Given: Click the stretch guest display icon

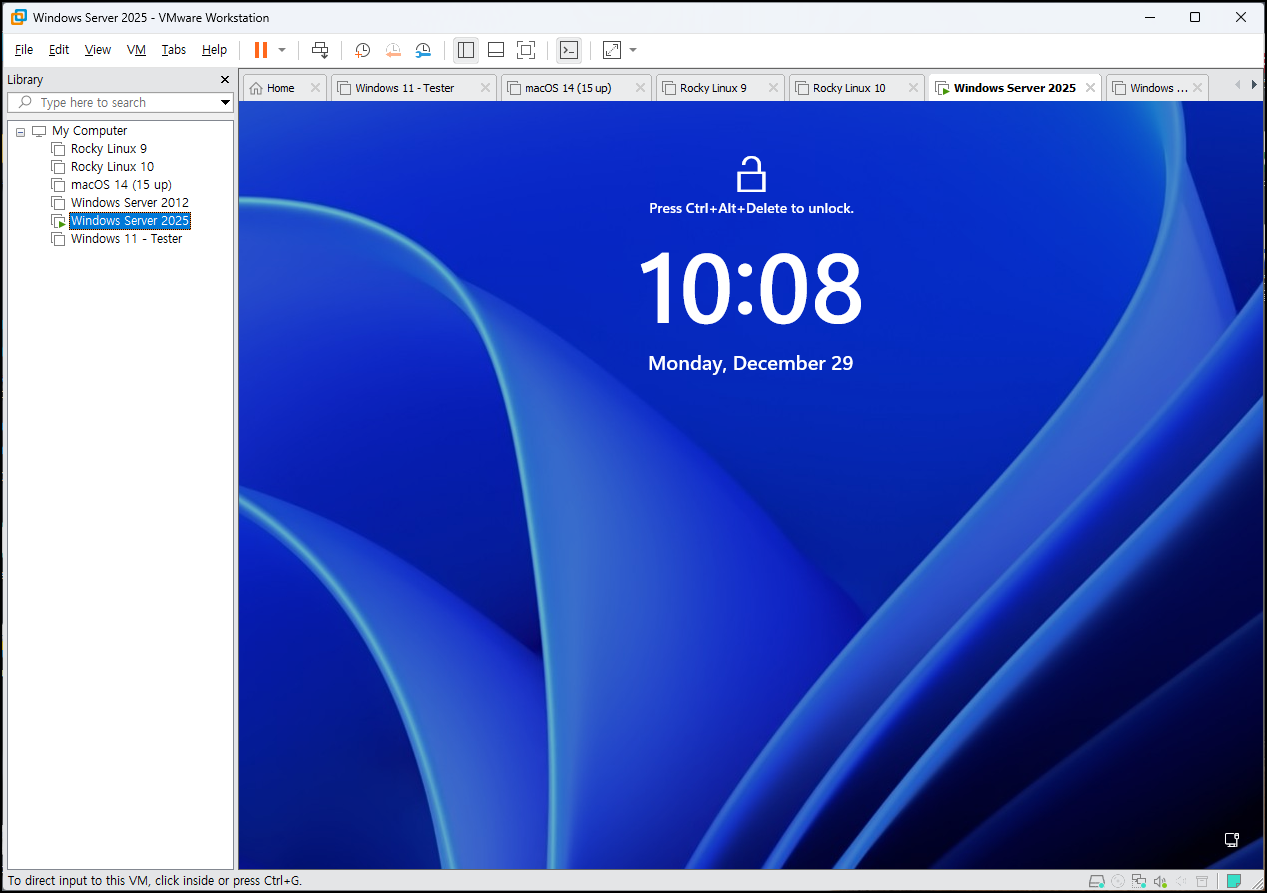Looking at the screenshot, I should [x=612, y=50].
